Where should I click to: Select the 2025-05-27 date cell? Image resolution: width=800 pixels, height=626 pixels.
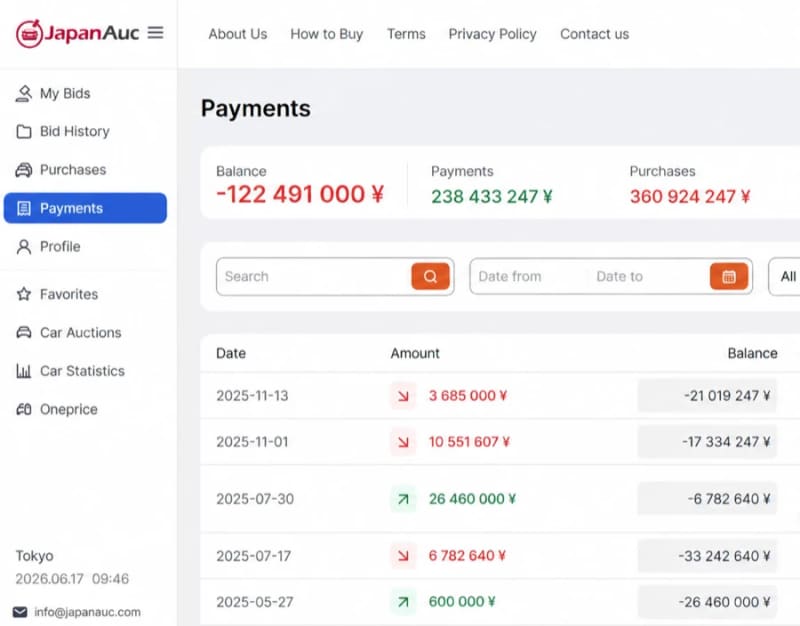click(x=255, y=602)
